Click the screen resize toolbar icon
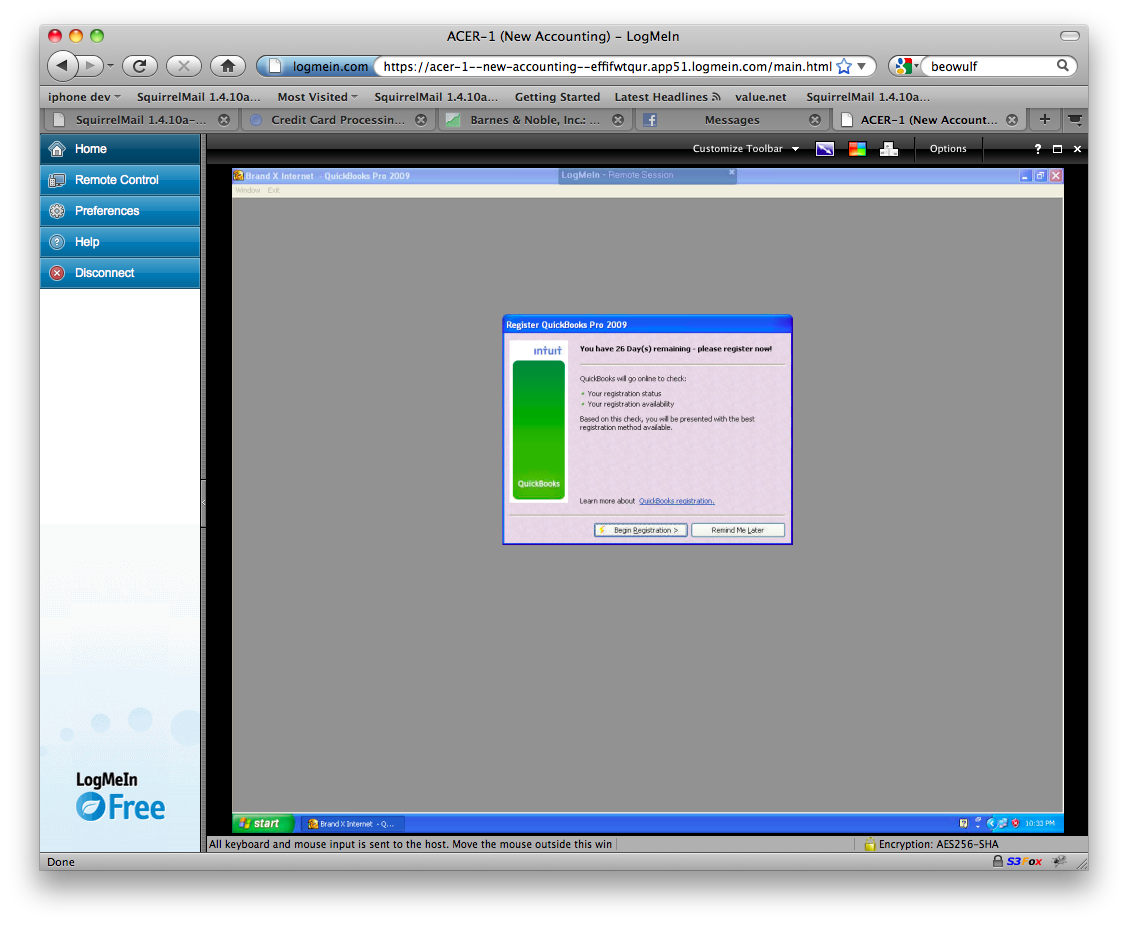Viewport: 1128px width, 925px height. [824, 149]
